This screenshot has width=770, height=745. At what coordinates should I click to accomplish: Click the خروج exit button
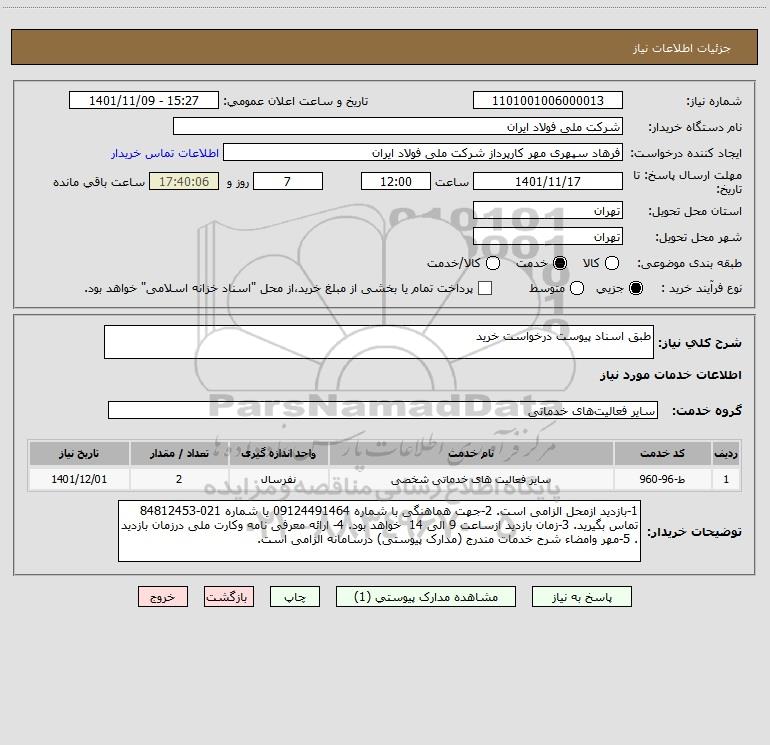(x=163, y=597)
